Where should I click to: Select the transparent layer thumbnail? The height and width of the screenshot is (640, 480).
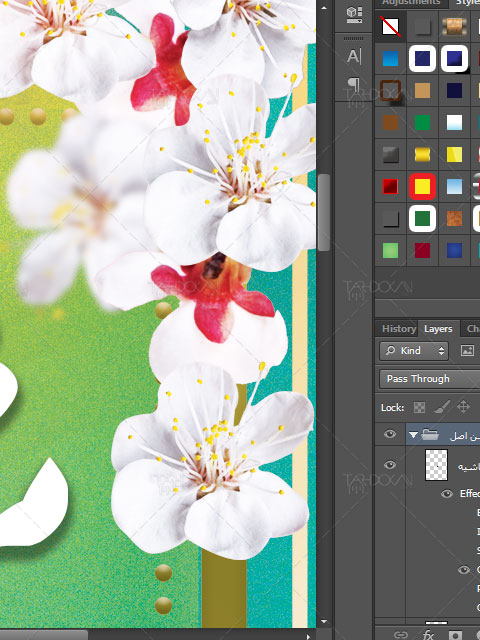coord(436,465)
